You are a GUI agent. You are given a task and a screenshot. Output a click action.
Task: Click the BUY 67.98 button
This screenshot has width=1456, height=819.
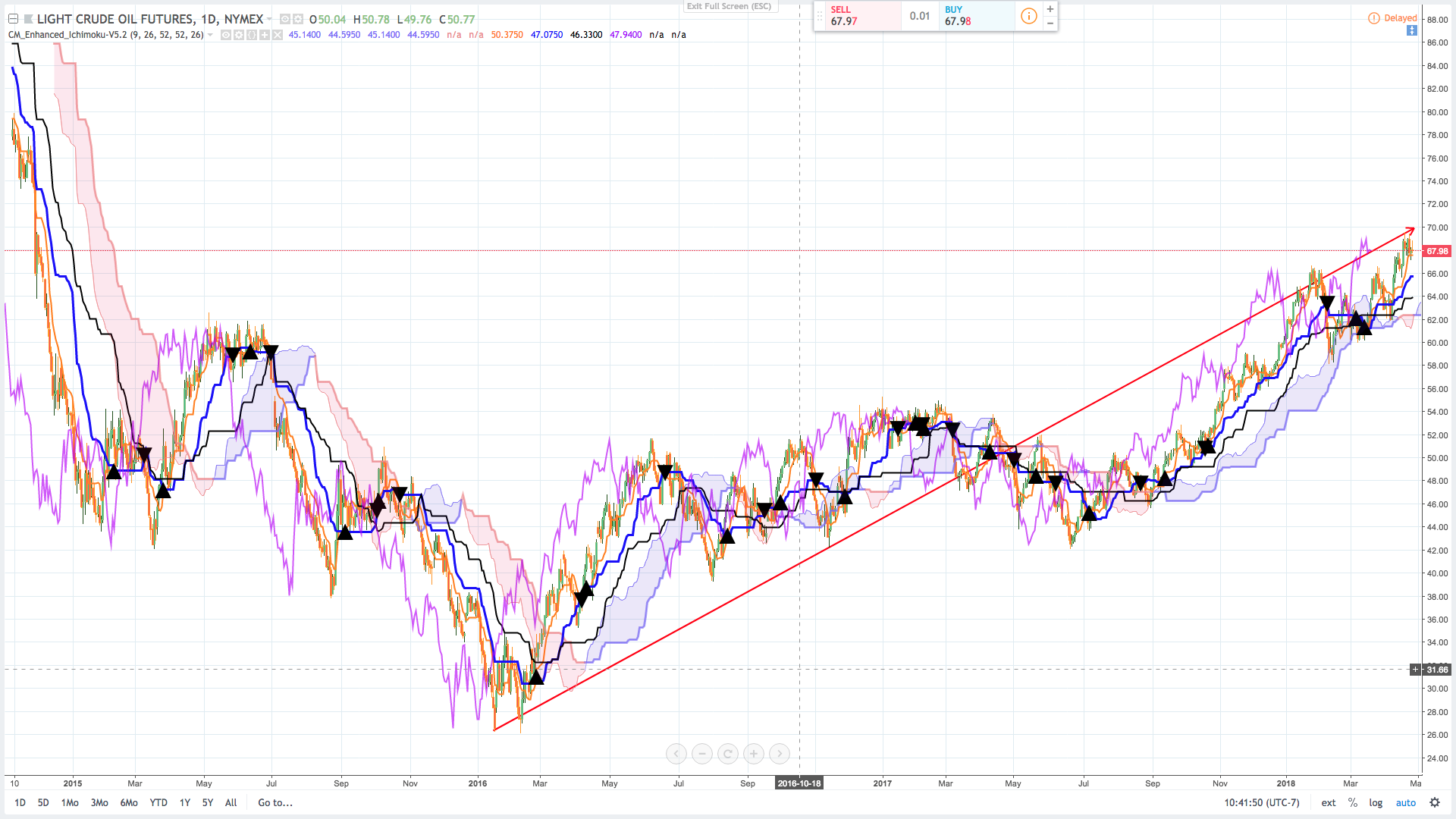click(977, 16)
